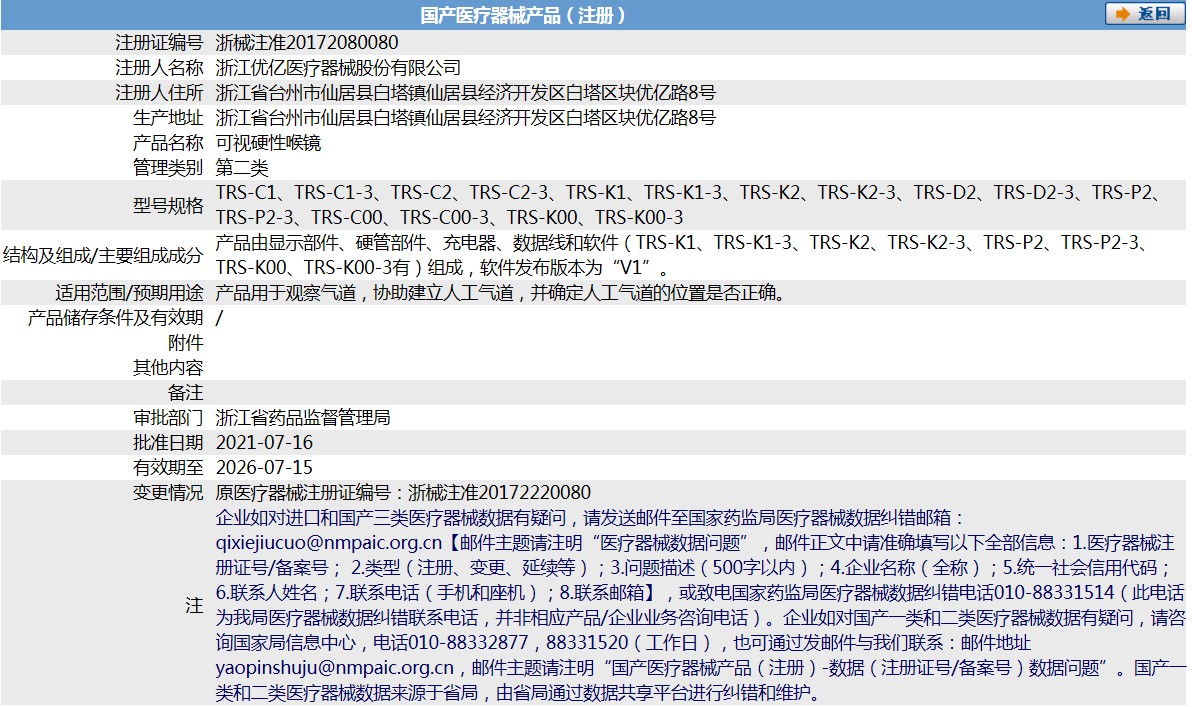Screen dimensions: 1192x707
Task: Click the 注册人名称 label
Action: tap(160, 68)
